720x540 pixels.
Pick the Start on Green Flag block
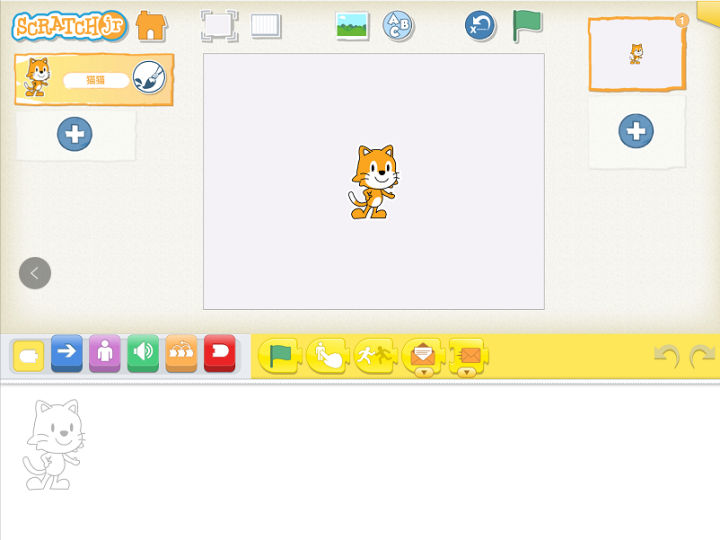280,355
